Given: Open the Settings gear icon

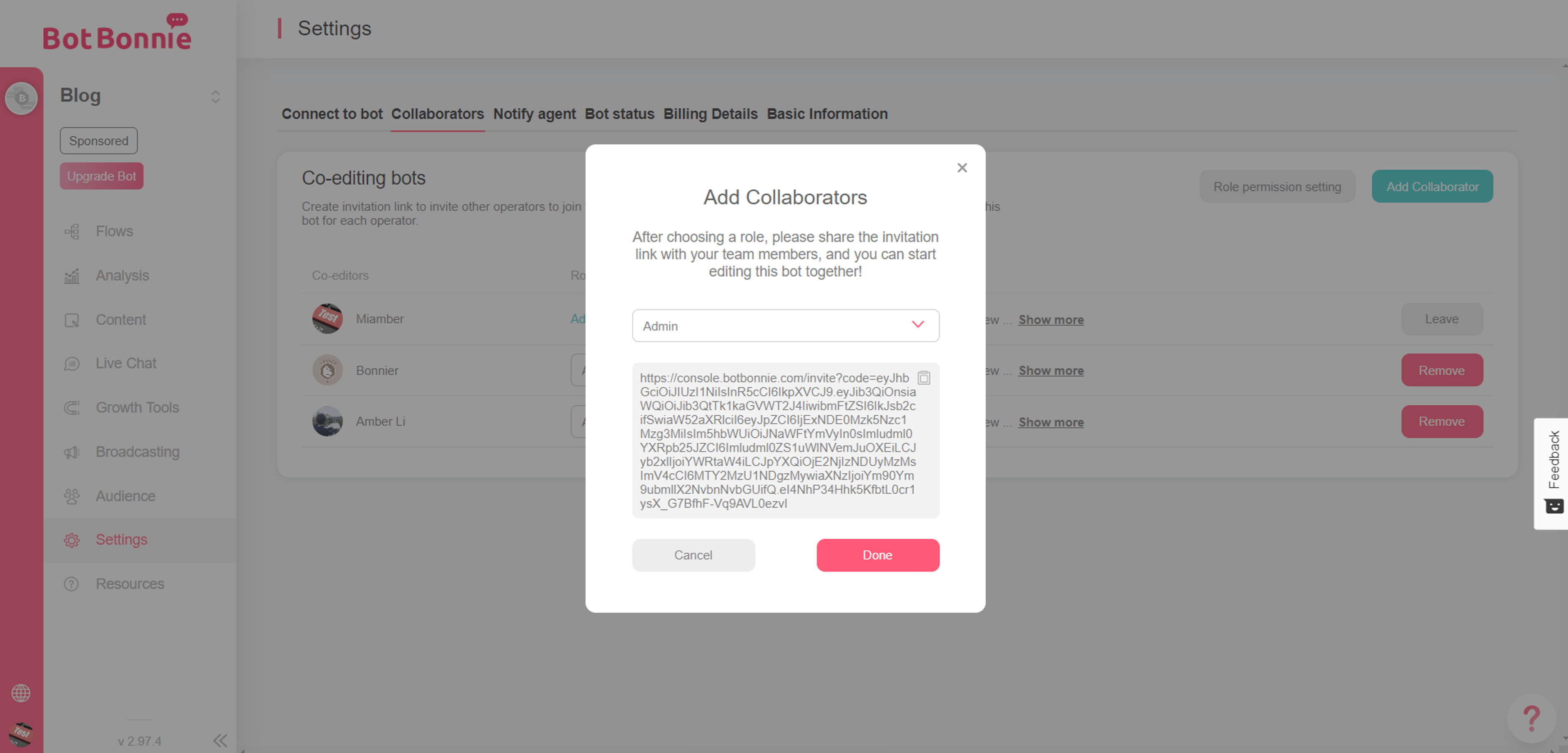Looking at the screenshot, I should click(72, 540).
